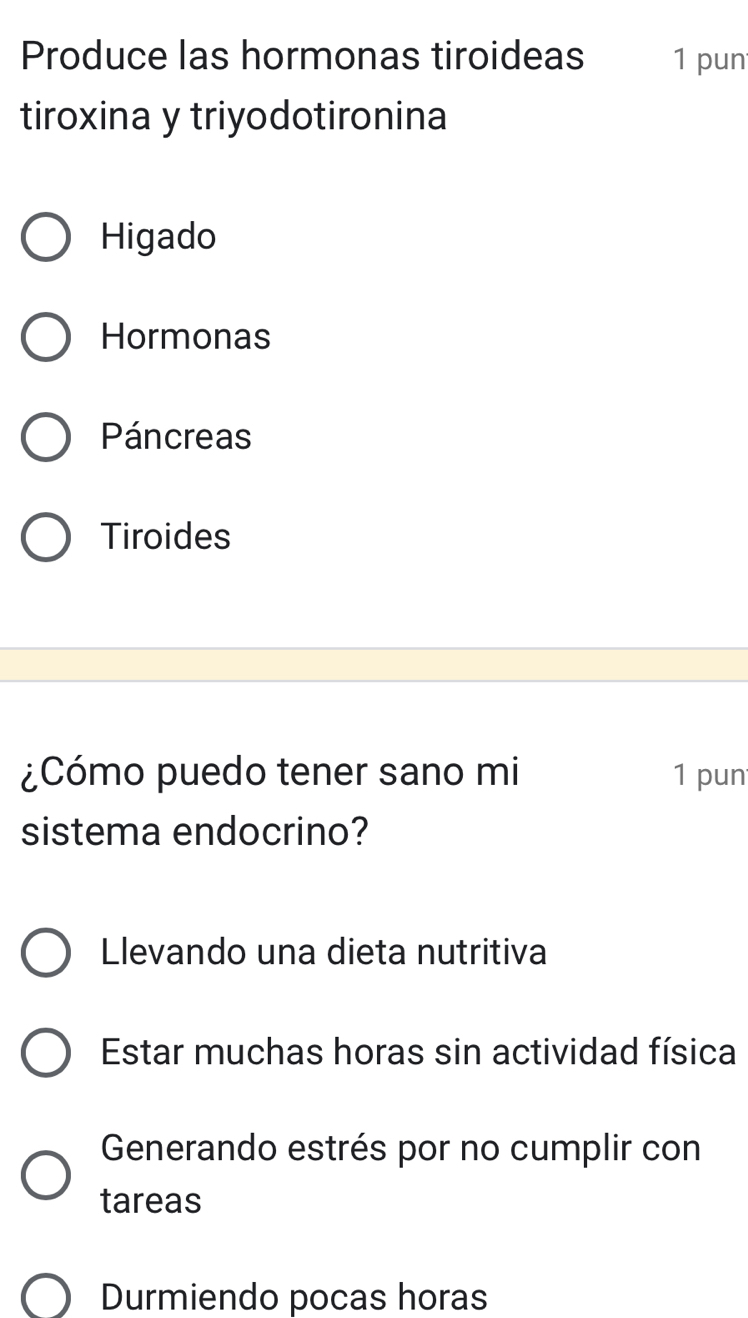
Task: Click the 'Produce las hormonas tiroideas' question title
Action: point(303,56)
